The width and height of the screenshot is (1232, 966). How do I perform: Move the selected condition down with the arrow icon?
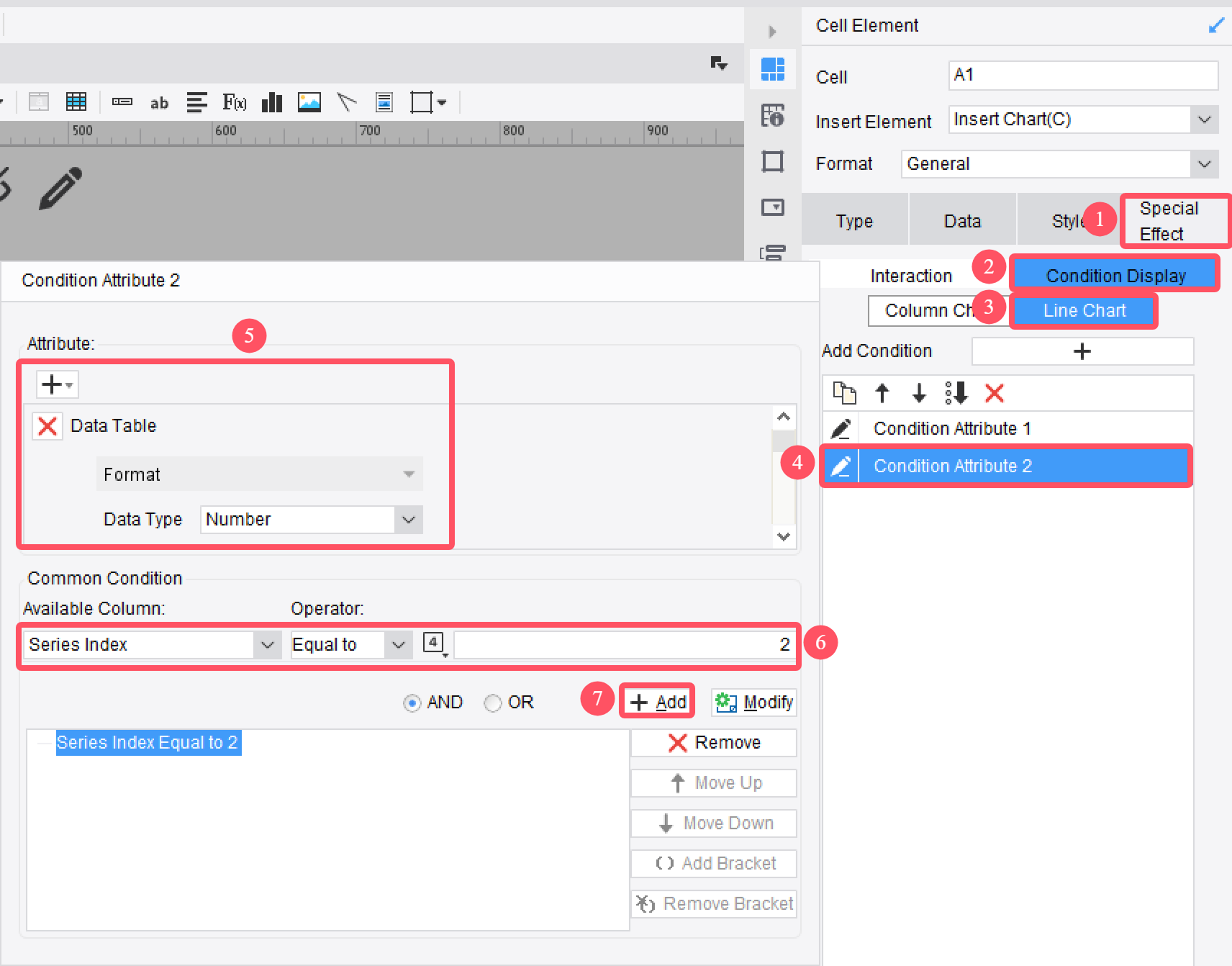click(x=919, y=393)
